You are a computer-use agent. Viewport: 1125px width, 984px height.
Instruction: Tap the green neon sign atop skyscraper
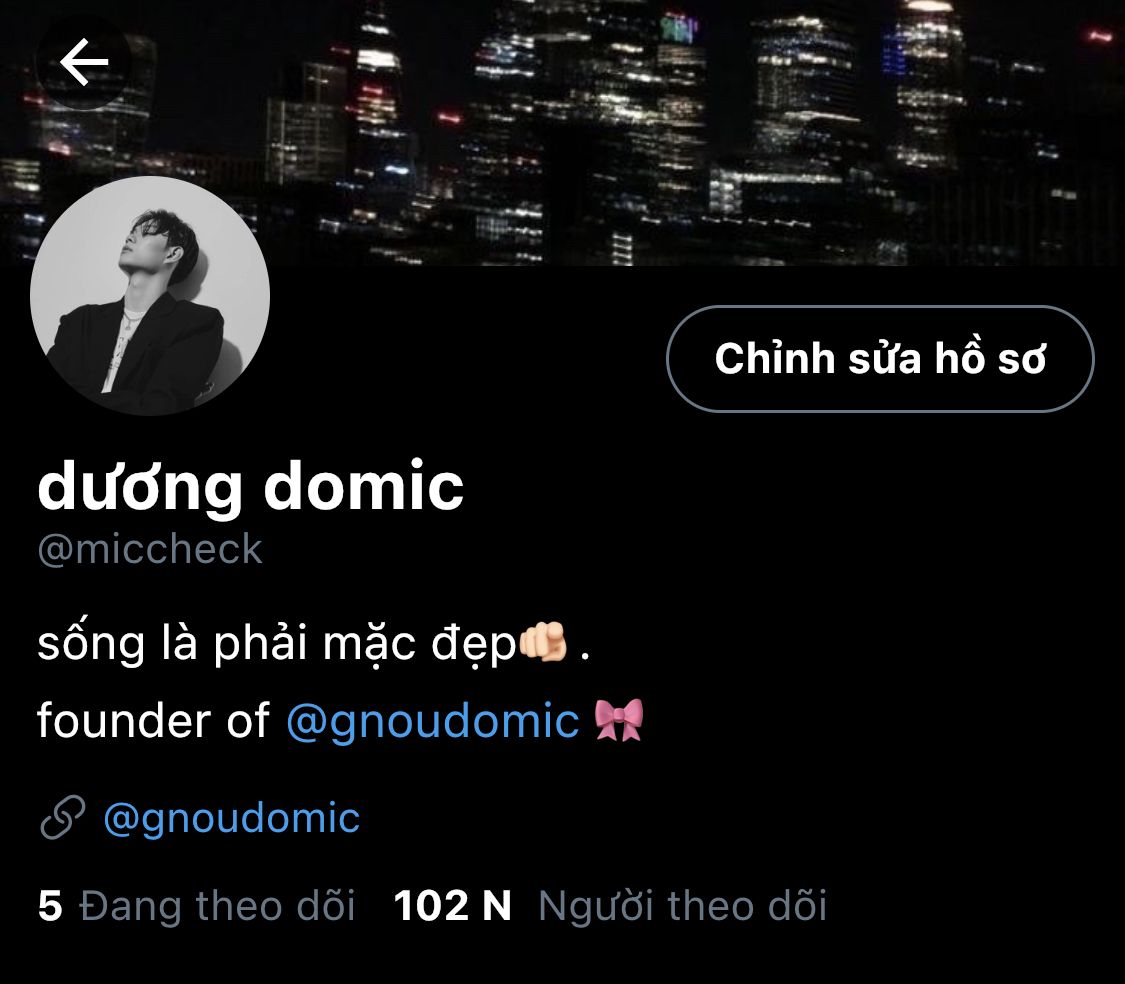[x=679, y=28]
